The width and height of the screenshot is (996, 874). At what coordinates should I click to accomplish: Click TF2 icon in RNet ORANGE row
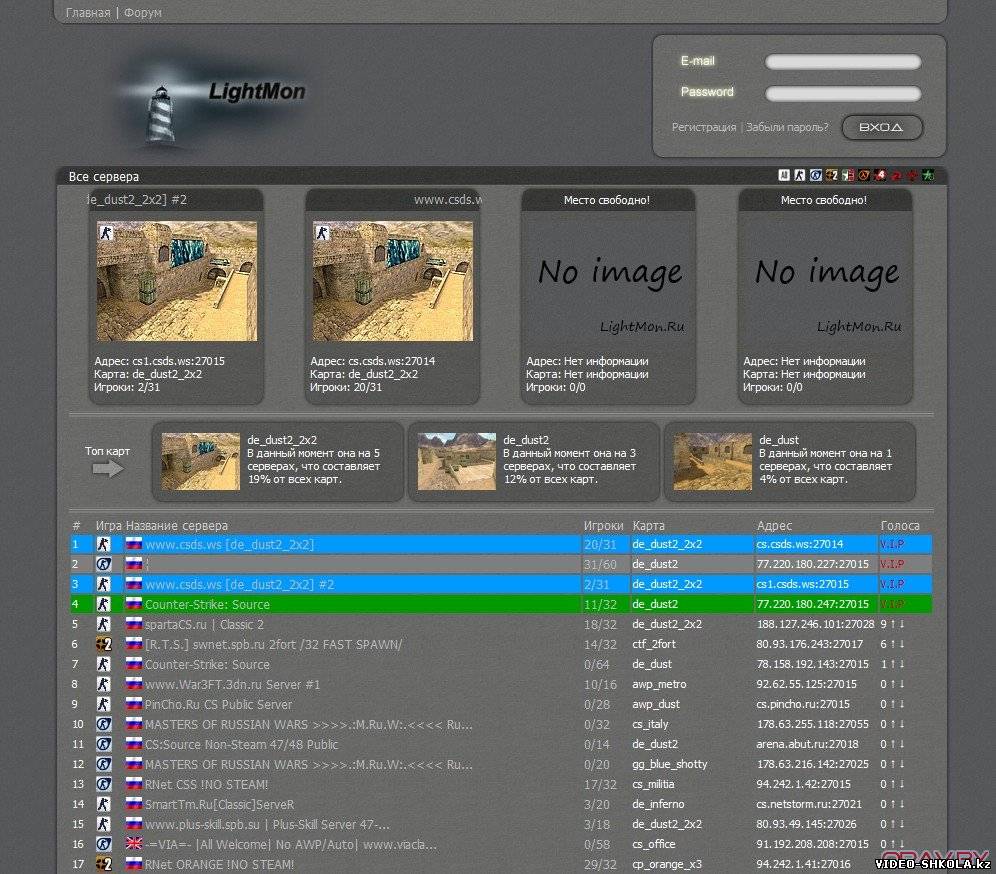(x=104, y=864)
